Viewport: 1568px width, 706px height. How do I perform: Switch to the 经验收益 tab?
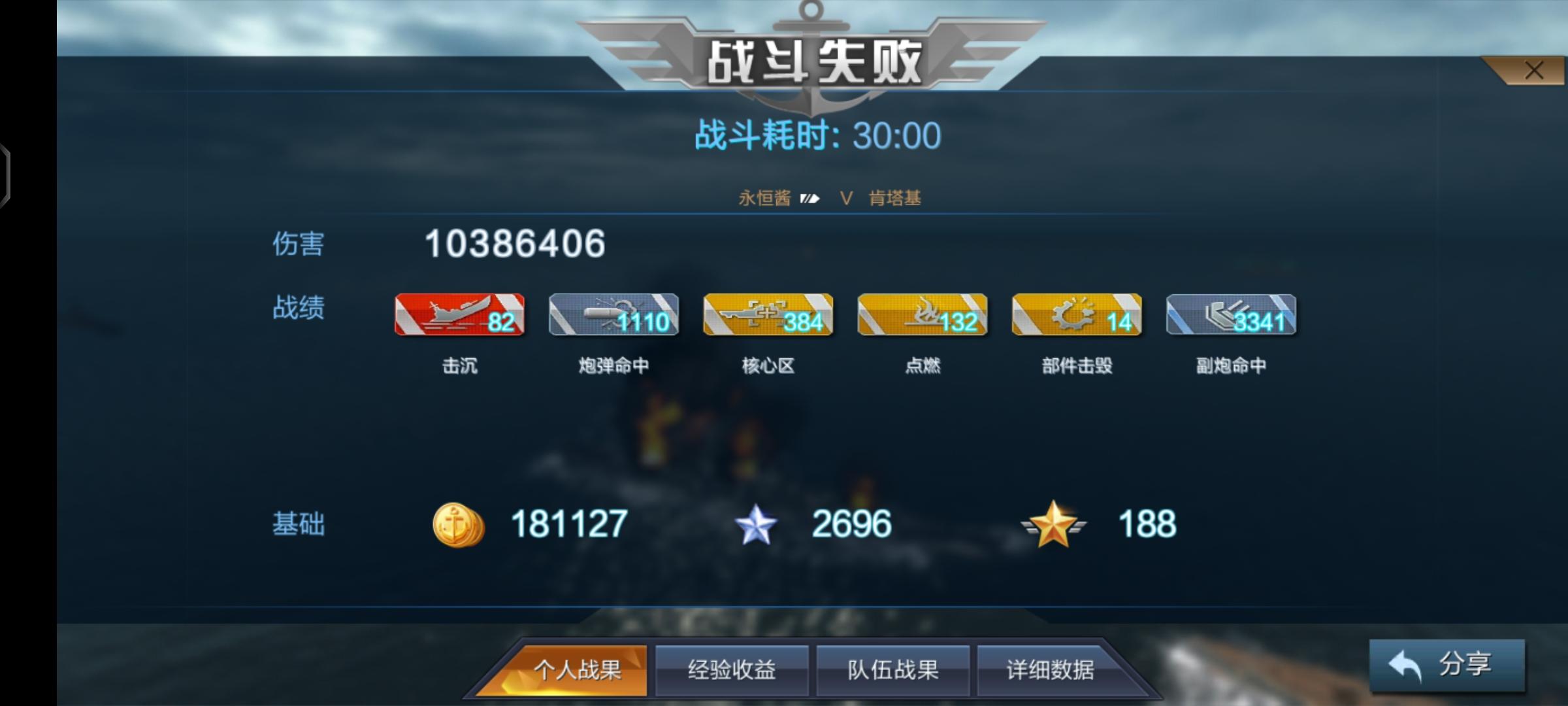[x=732, y=670]
